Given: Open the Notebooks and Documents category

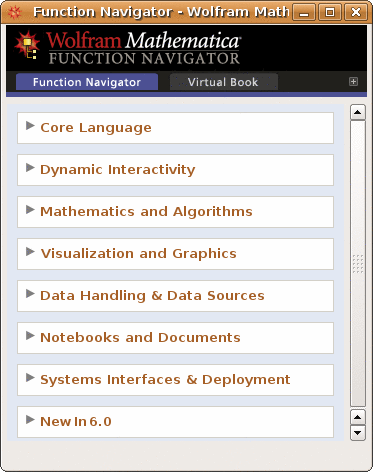Looking at the screenshot, I should [x=175, y=338].
